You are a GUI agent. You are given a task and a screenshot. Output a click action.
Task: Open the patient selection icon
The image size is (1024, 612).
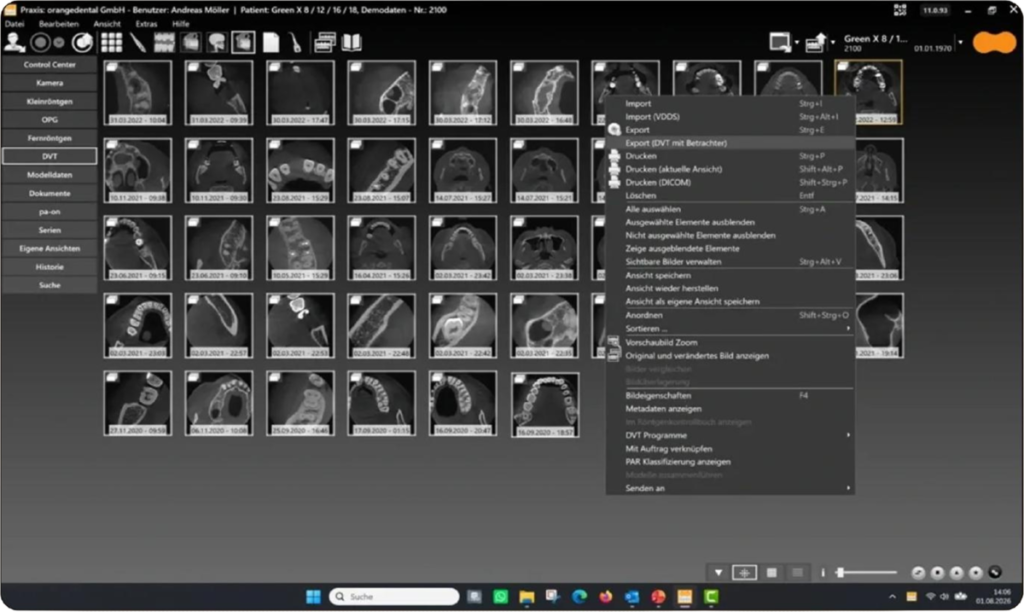pyautogui.click(x=14, y=42)
